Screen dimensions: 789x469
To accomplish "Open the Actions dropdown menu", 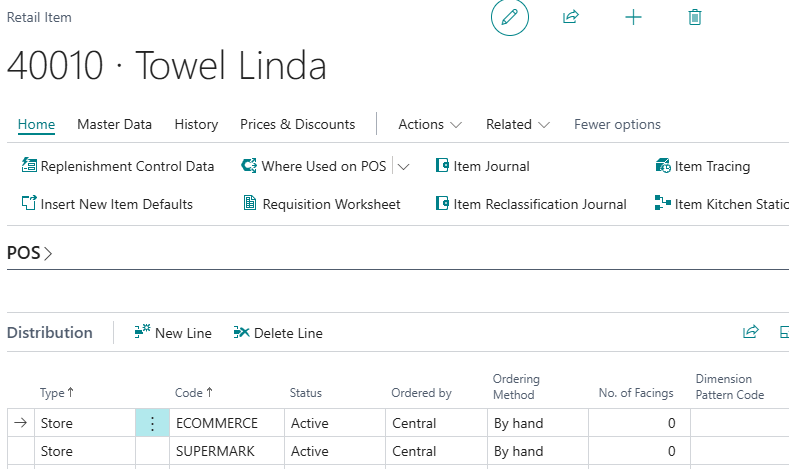I will point(430,125).
